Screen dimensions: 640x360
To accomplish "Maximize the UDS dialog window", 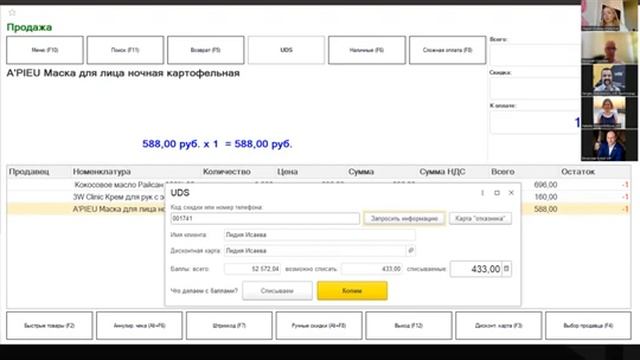I will click(x=497, y=193).
